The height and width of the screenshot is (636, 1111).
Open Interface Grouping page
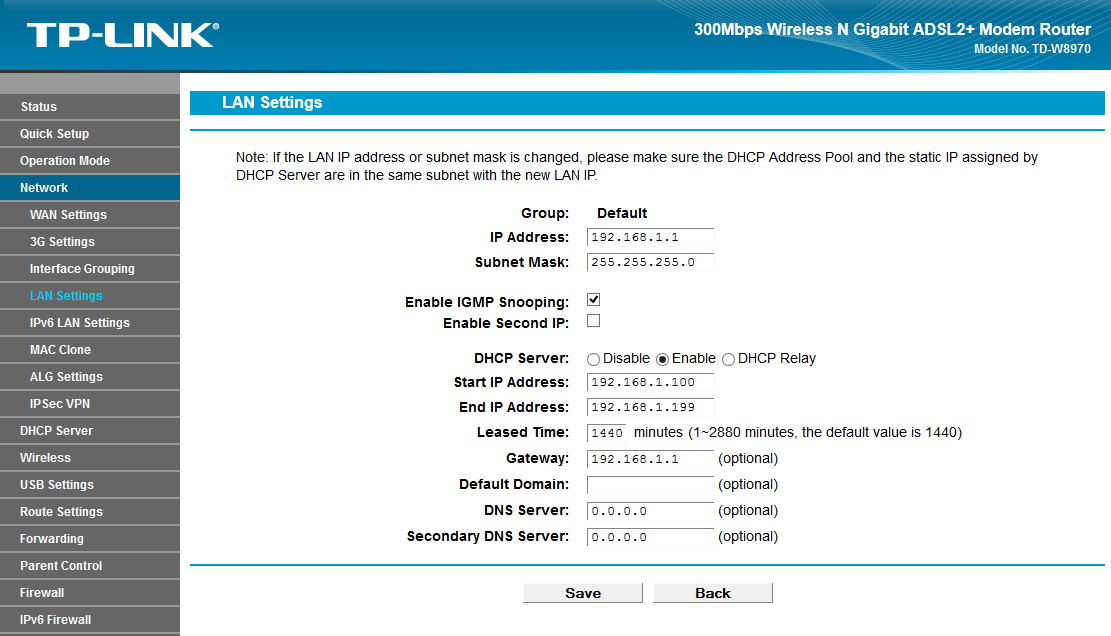pyautogui.click(x=90, y=268)
